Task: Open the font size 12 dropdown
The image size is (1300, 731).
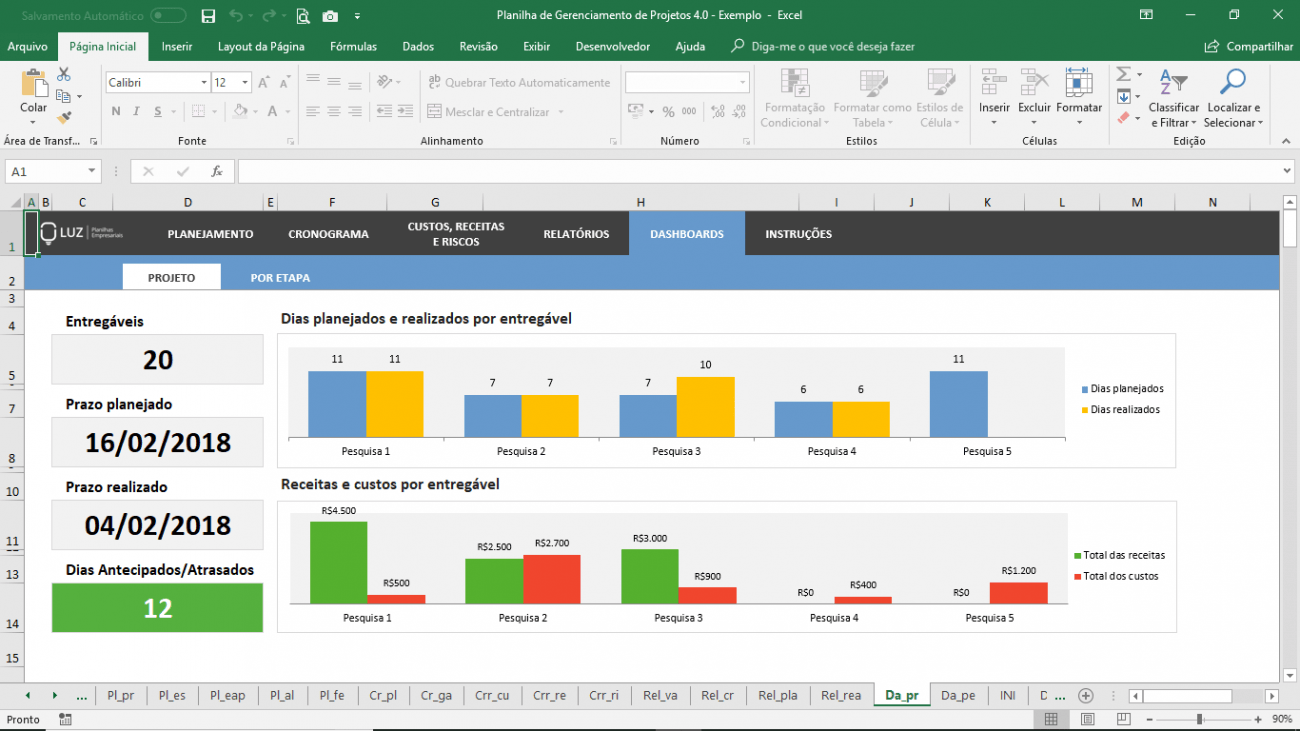Action: 245,83
